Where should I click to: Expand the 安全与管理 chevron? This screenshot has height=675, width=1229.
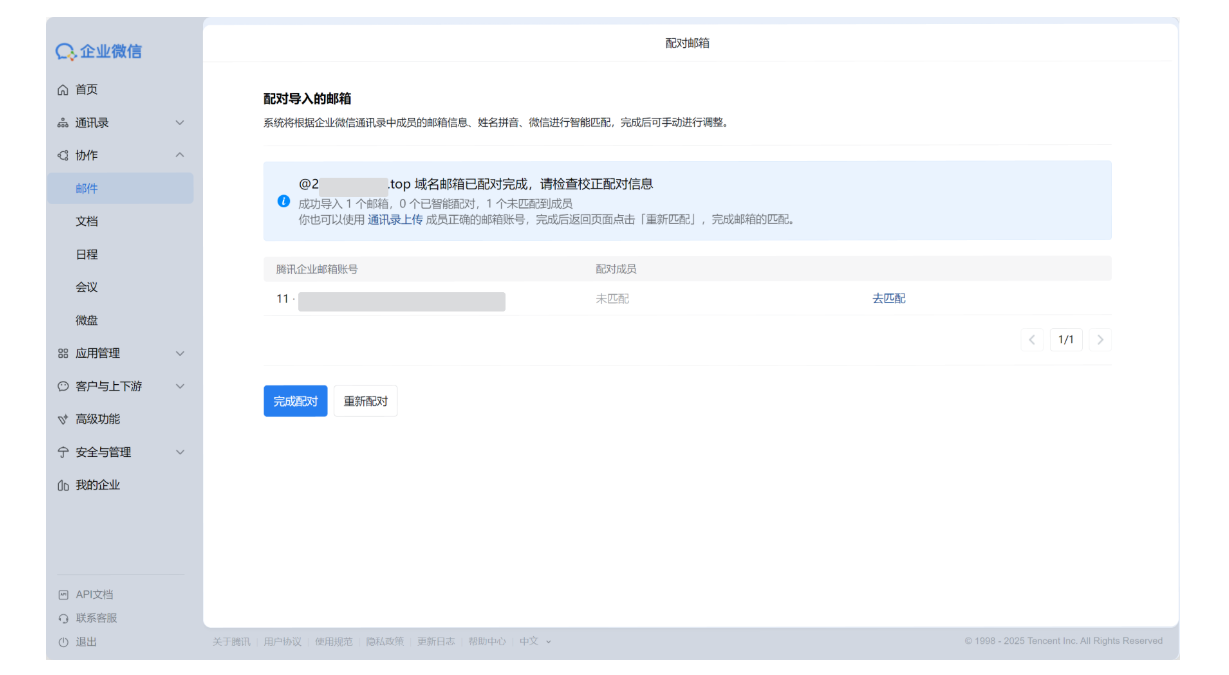click(x=180, y=452)
